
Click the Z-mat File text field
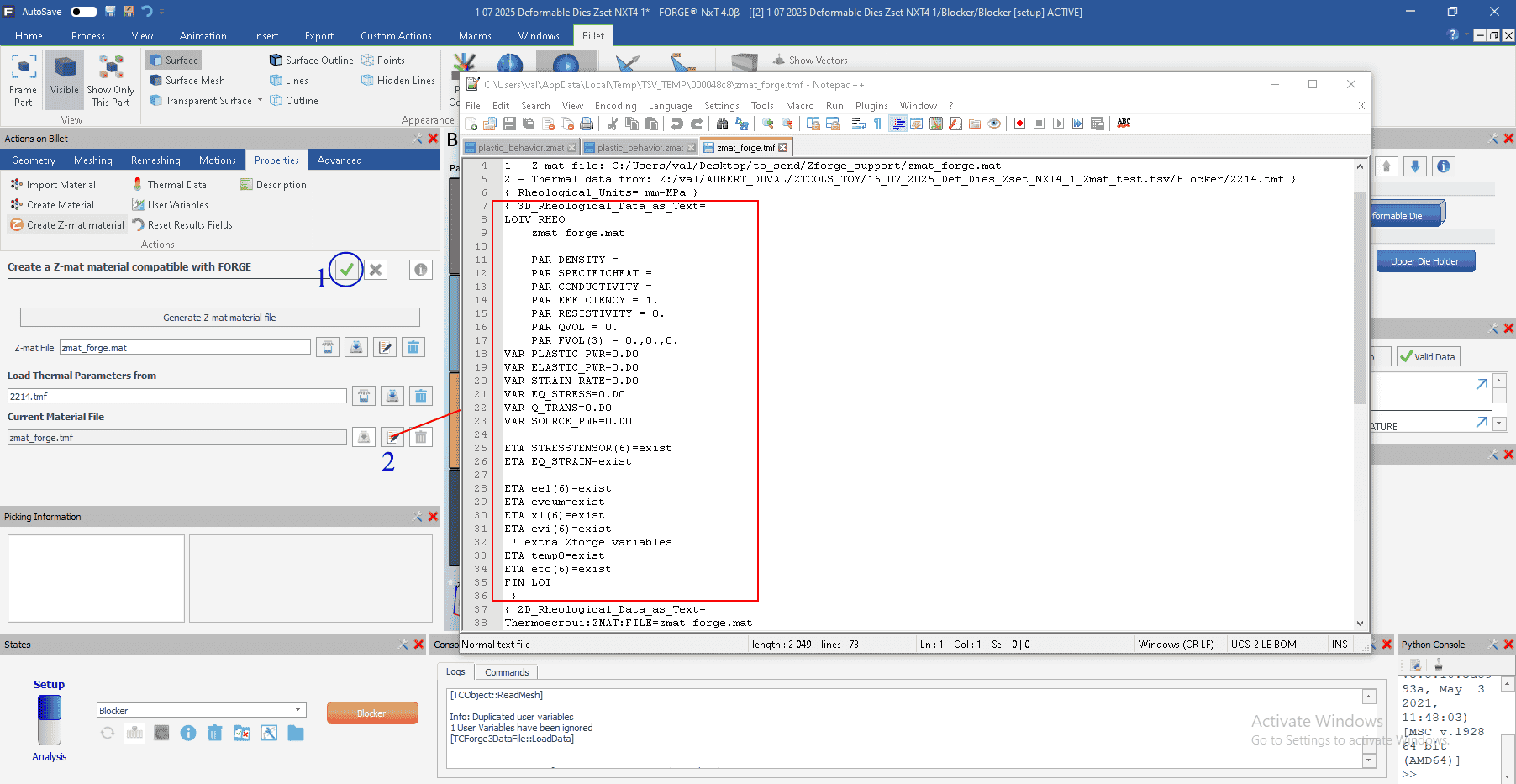point(185,348)
